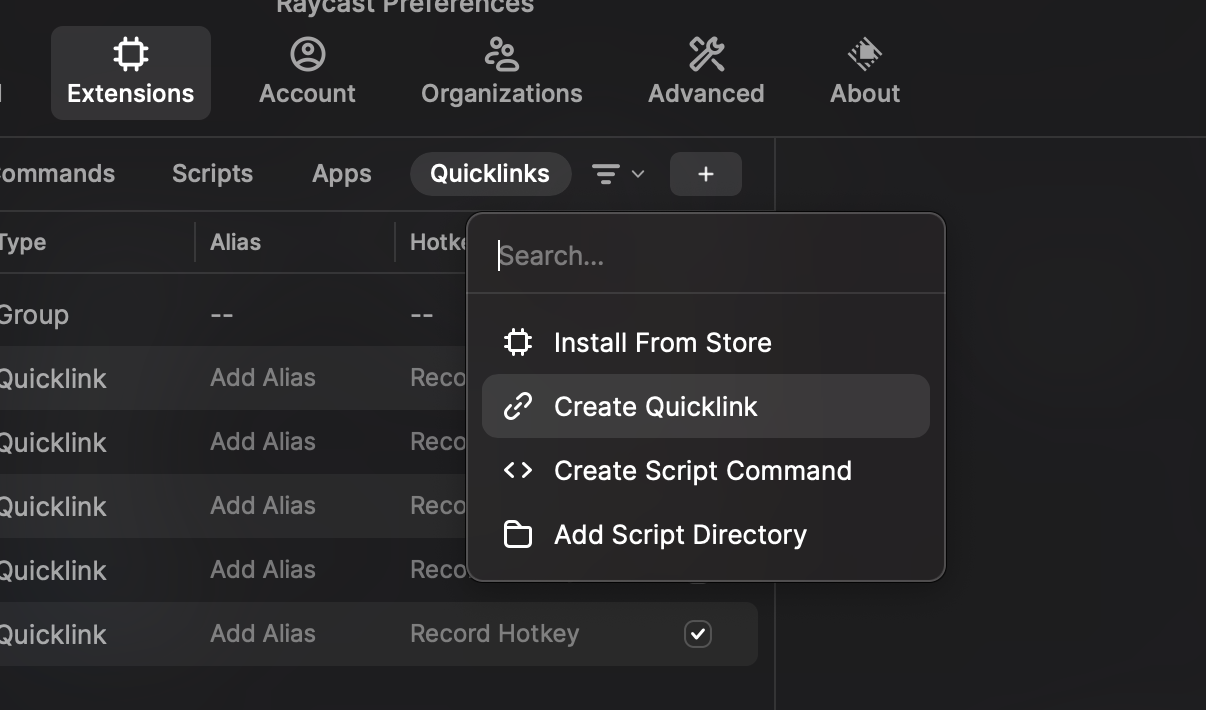This screenshot has height=710, width=1206.
Task: Open the Organizations tab
Action: [x=501, y=73]
